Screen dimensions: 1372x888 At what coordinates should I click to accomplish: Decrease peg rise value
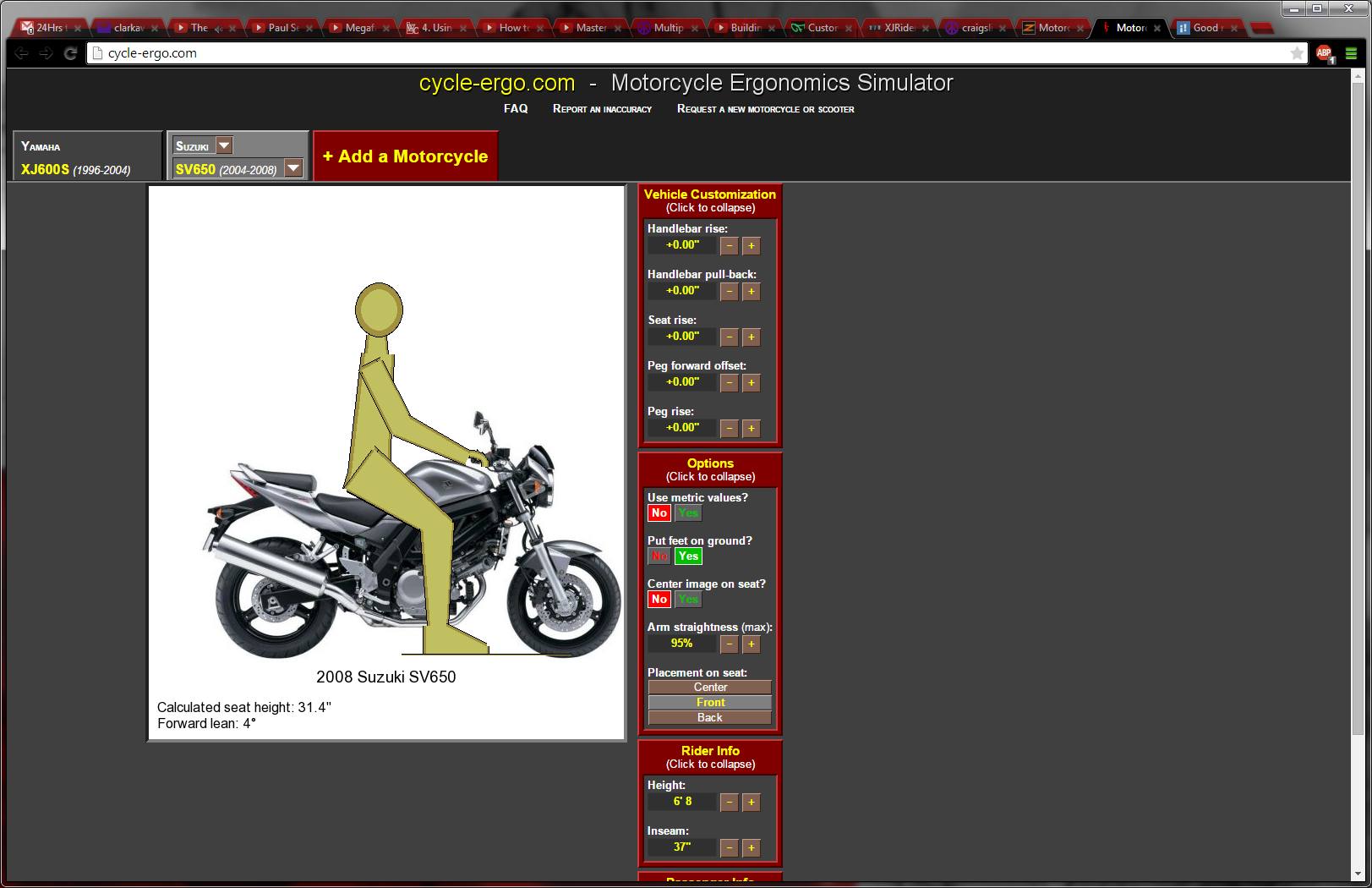point(730,429)
